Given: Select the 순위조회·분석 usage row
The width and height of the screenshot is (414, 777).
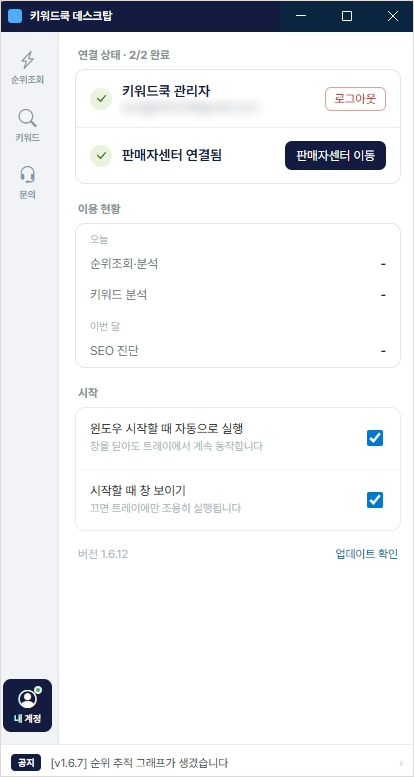Looking at the screenshot, I should click(238, 264).
